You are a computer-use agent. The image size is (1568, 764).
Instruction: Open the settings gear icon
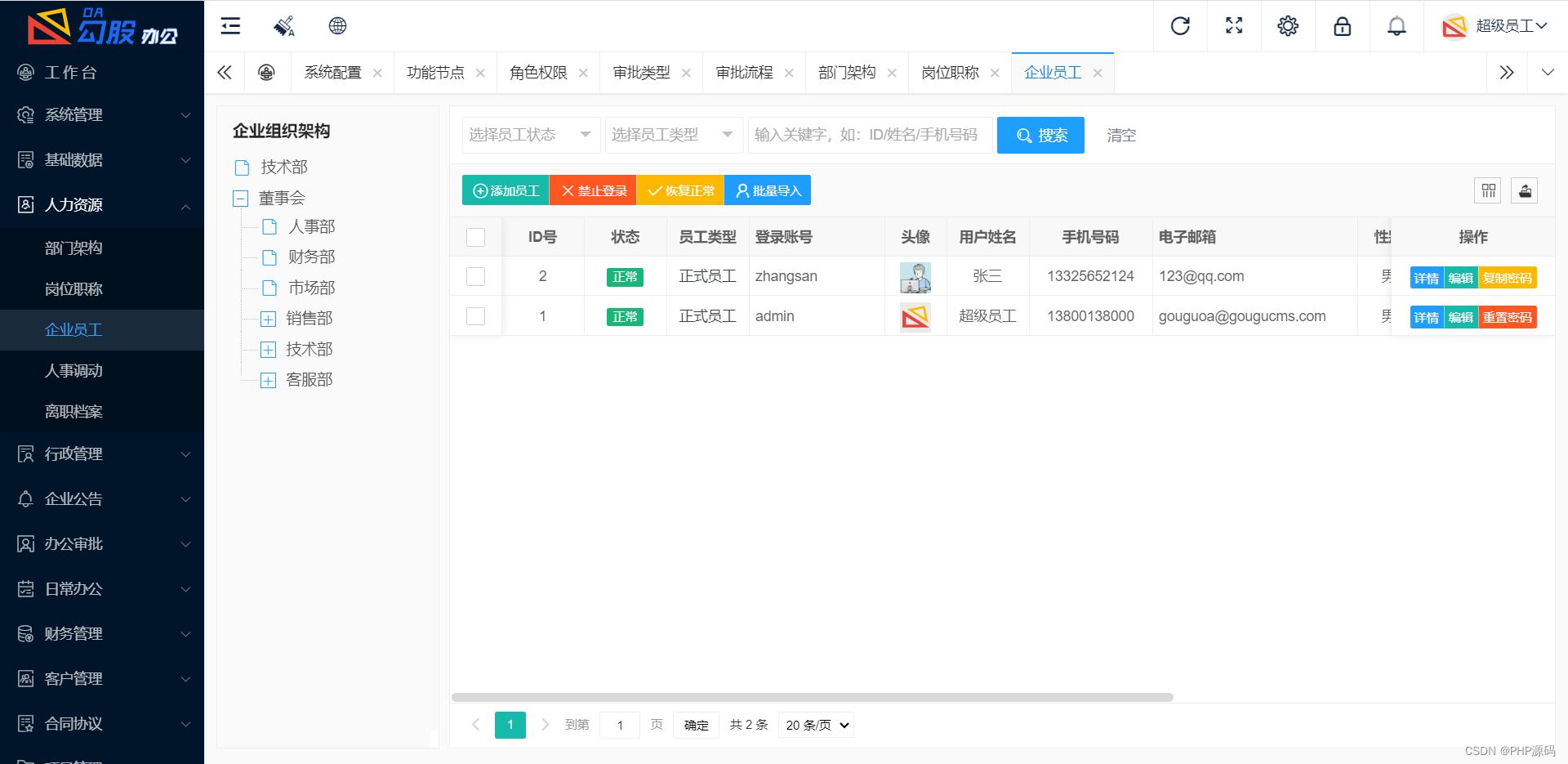coord(1288,26)
